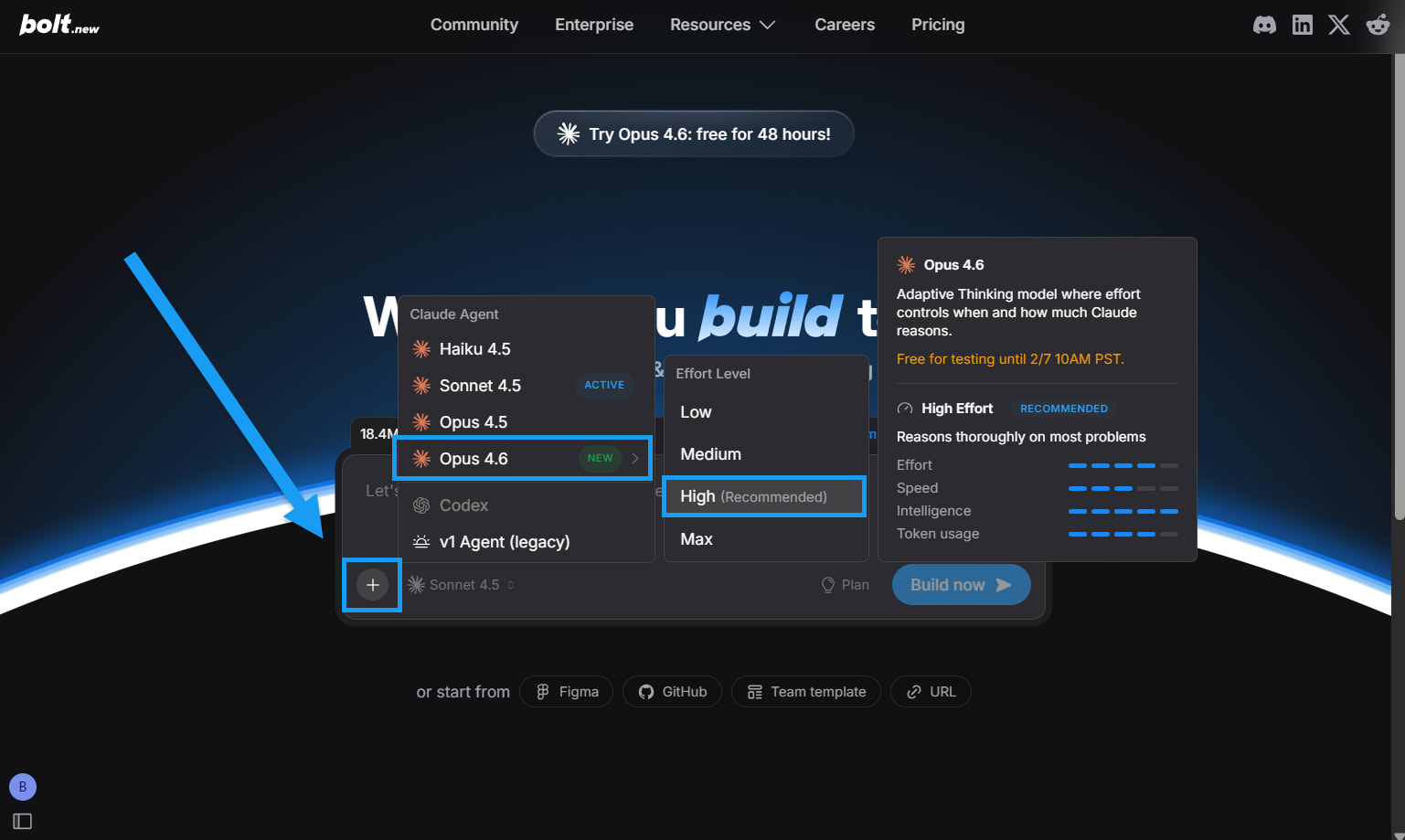Viewport: 1405px width, 840px height.
Task: Click Try Opus 4.6 banner
Action: coord(694,134)
